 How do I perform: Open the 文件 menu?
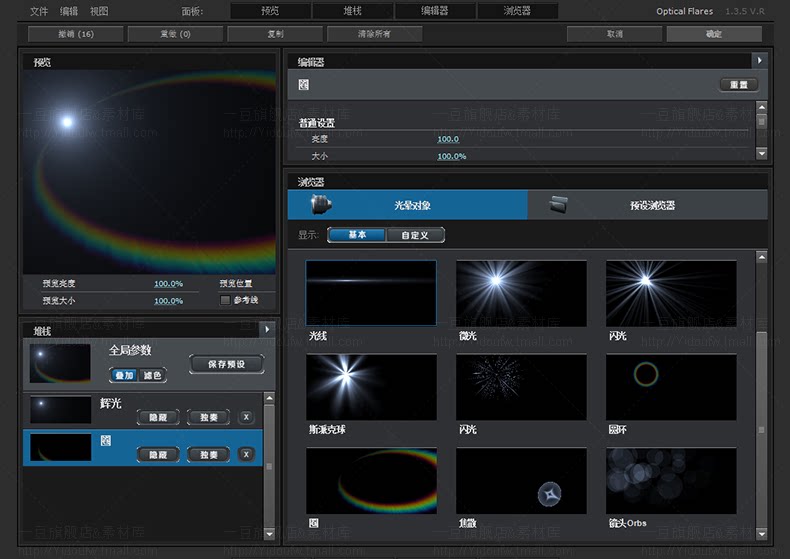(x=39, y=11)
